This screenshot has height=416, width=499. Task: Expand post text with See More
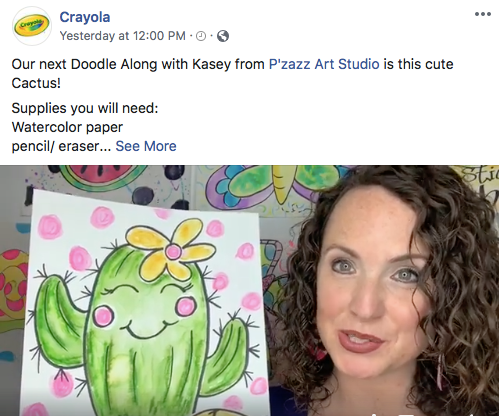coord(146,146)
